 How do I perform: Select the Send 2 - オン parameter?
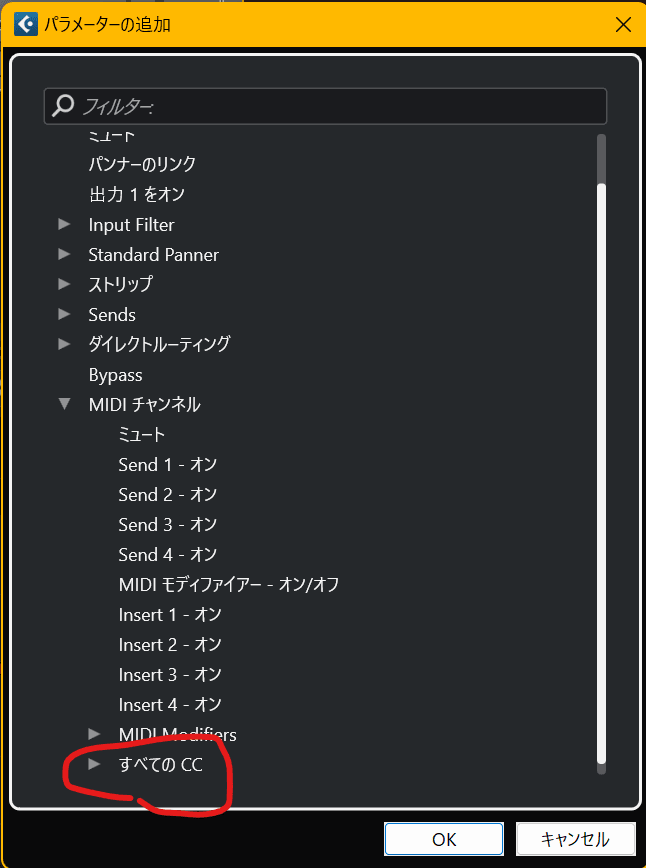[167, 494]
